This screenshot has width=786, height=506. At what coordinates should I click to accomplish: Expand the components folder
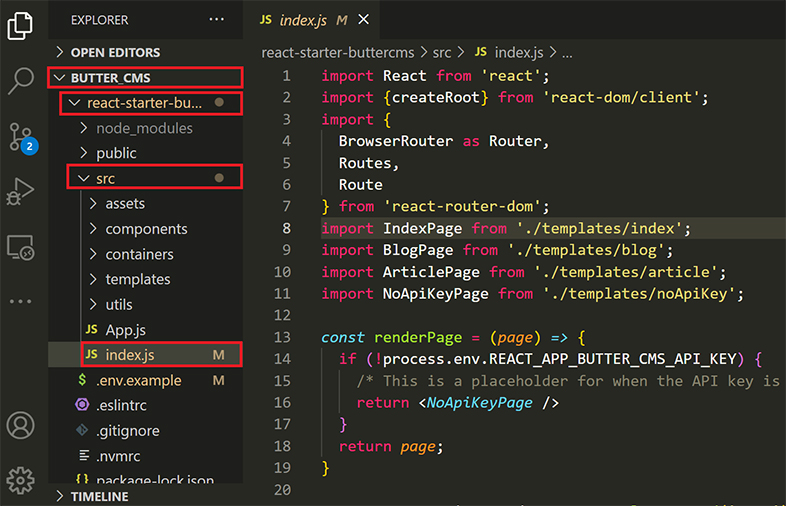[145, 229]
